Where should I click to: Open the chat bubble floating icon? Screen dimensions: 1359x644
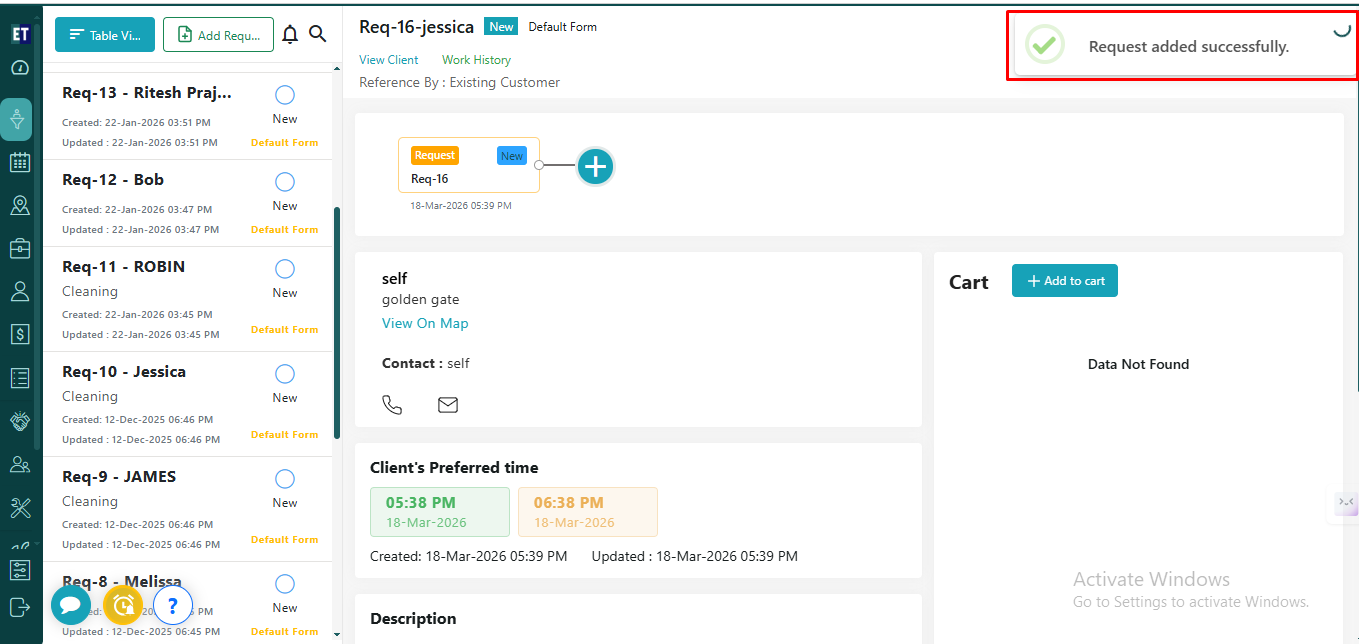pyautogui.click(x=71, y=604)
